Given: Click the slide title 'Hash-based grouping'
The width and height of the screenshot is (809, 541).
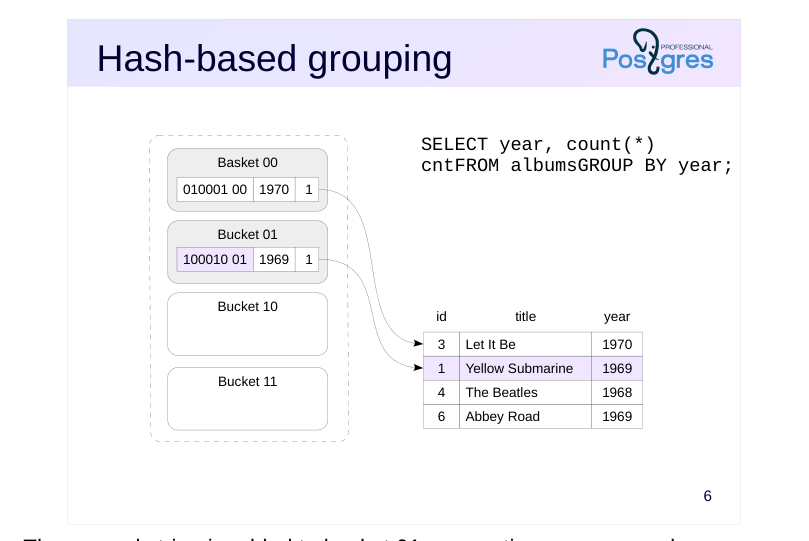Looking at the screenshot, I should click(x=274, y=59).
